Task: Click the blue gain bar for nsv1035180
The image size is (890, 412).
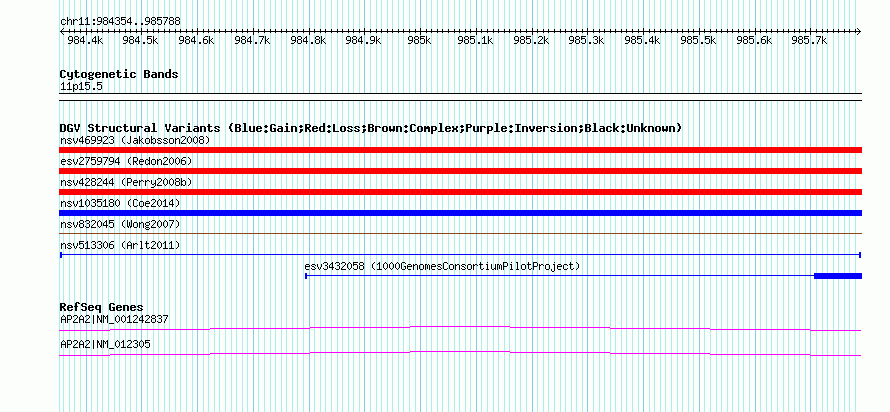Action: 460,213
